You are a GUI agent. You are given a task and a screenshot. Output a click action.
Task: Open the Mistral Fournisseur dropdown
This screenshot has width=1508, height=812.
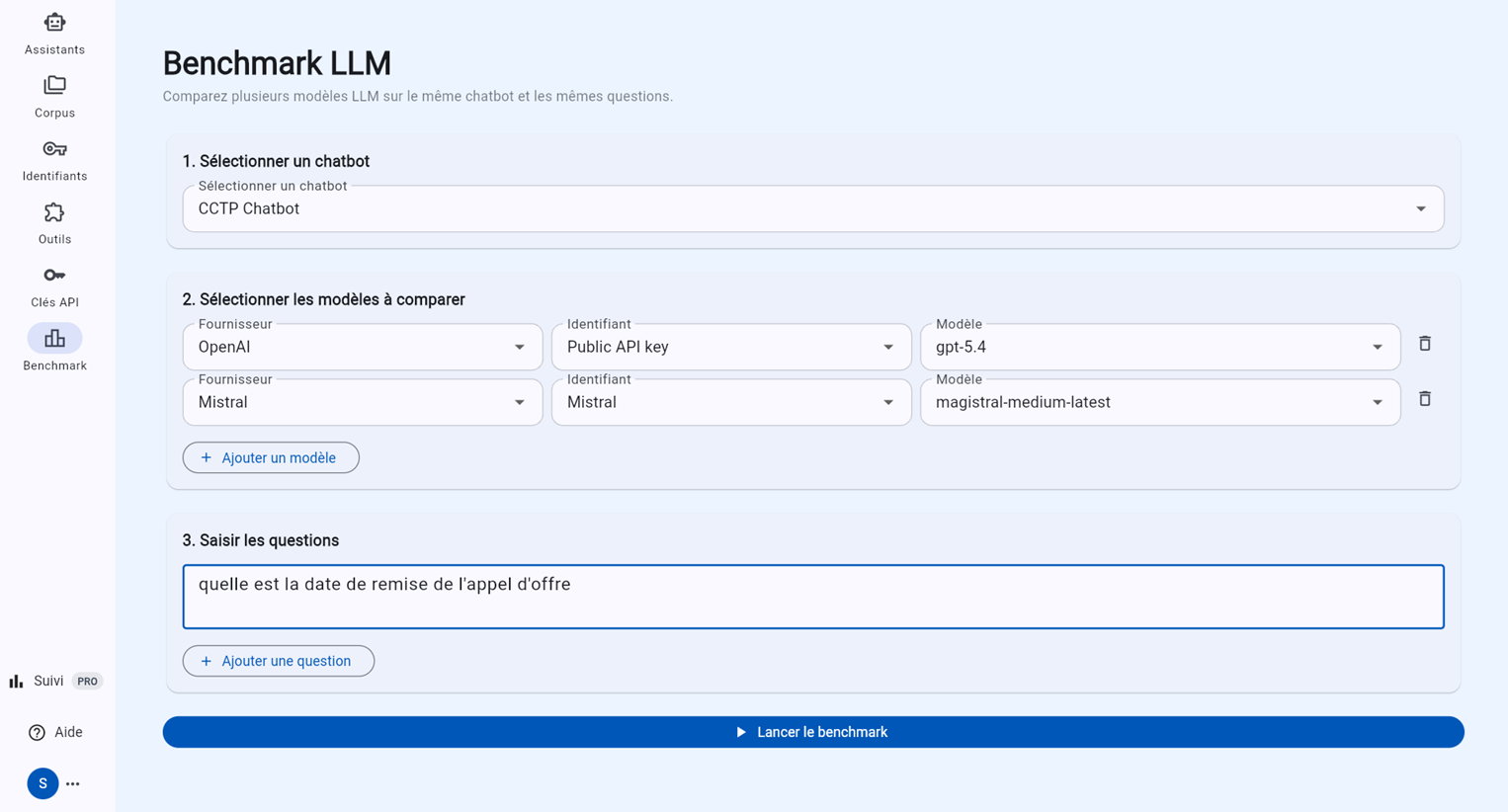(363, 402)
